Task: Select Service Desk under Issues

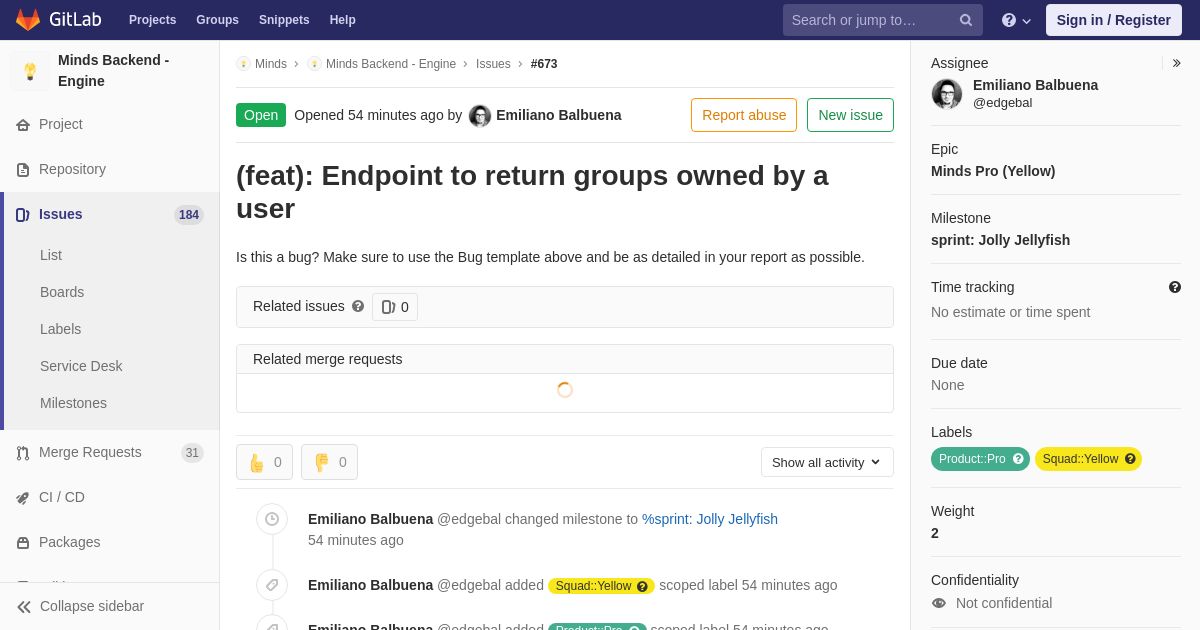Action: tap(81, 366)
